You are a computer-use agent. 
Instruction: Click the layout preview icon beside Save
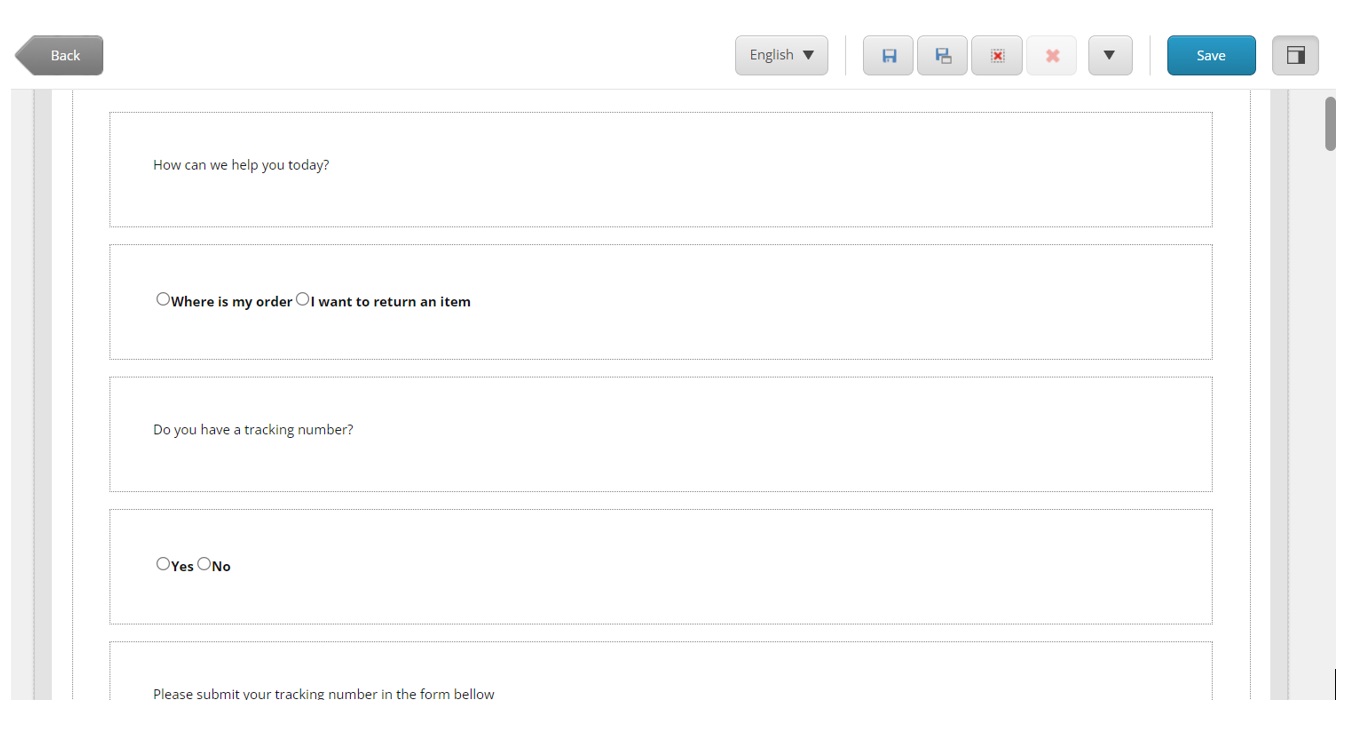tap(1295, 55)
